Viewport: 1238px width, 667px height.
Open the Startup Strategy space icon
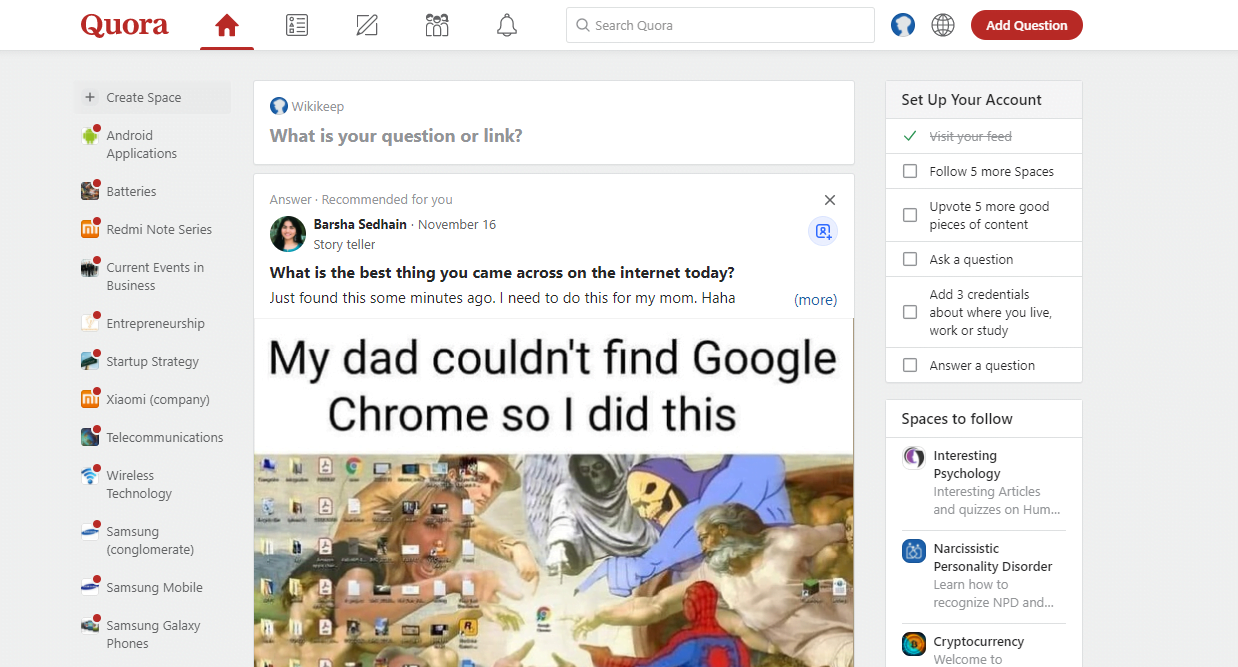[x=90, y=361]
